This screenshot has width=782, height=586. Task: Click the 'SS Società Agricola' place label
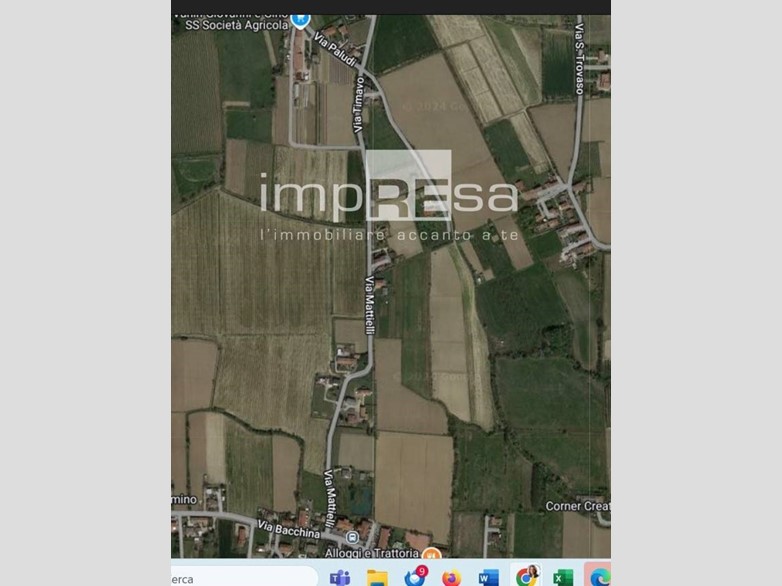click(x=237, y=25)
